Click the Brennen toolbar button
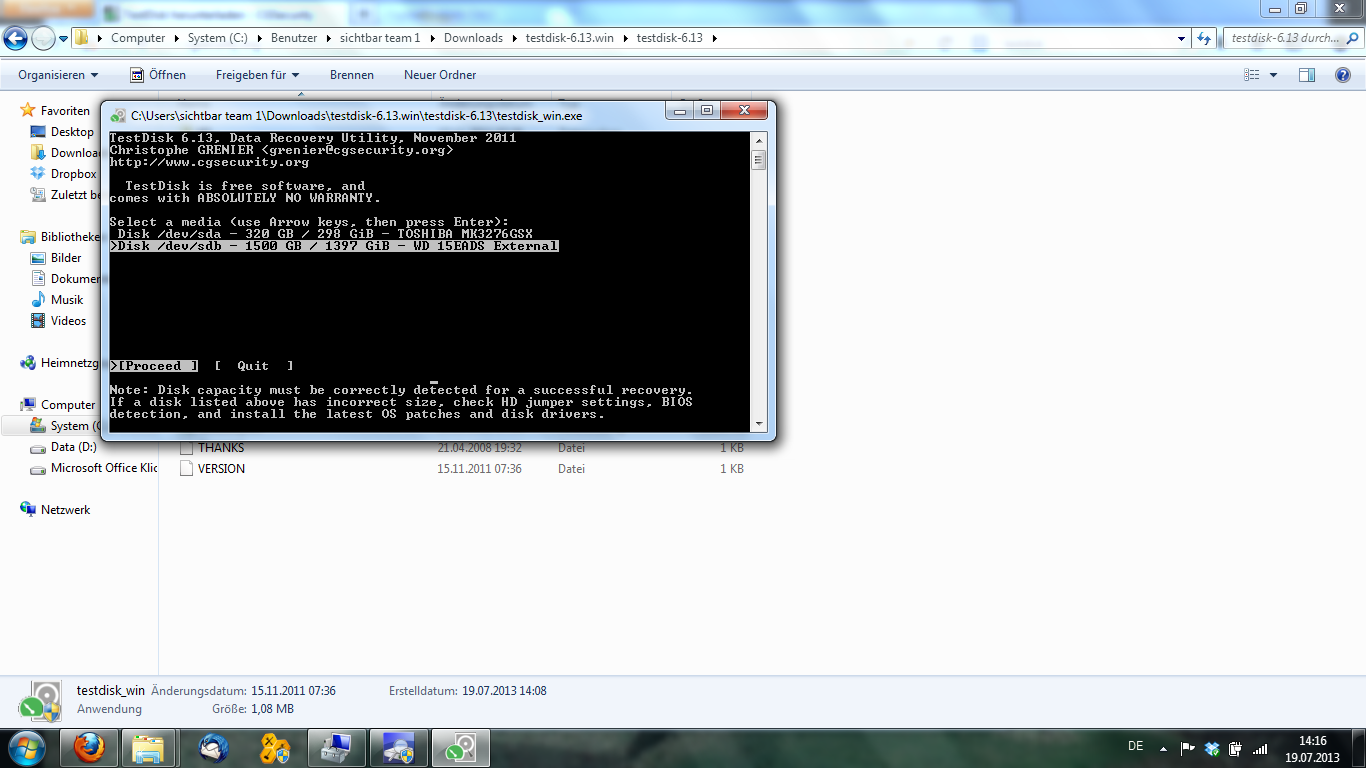Screen dimensions: 1366x768 tap(352, 75)
